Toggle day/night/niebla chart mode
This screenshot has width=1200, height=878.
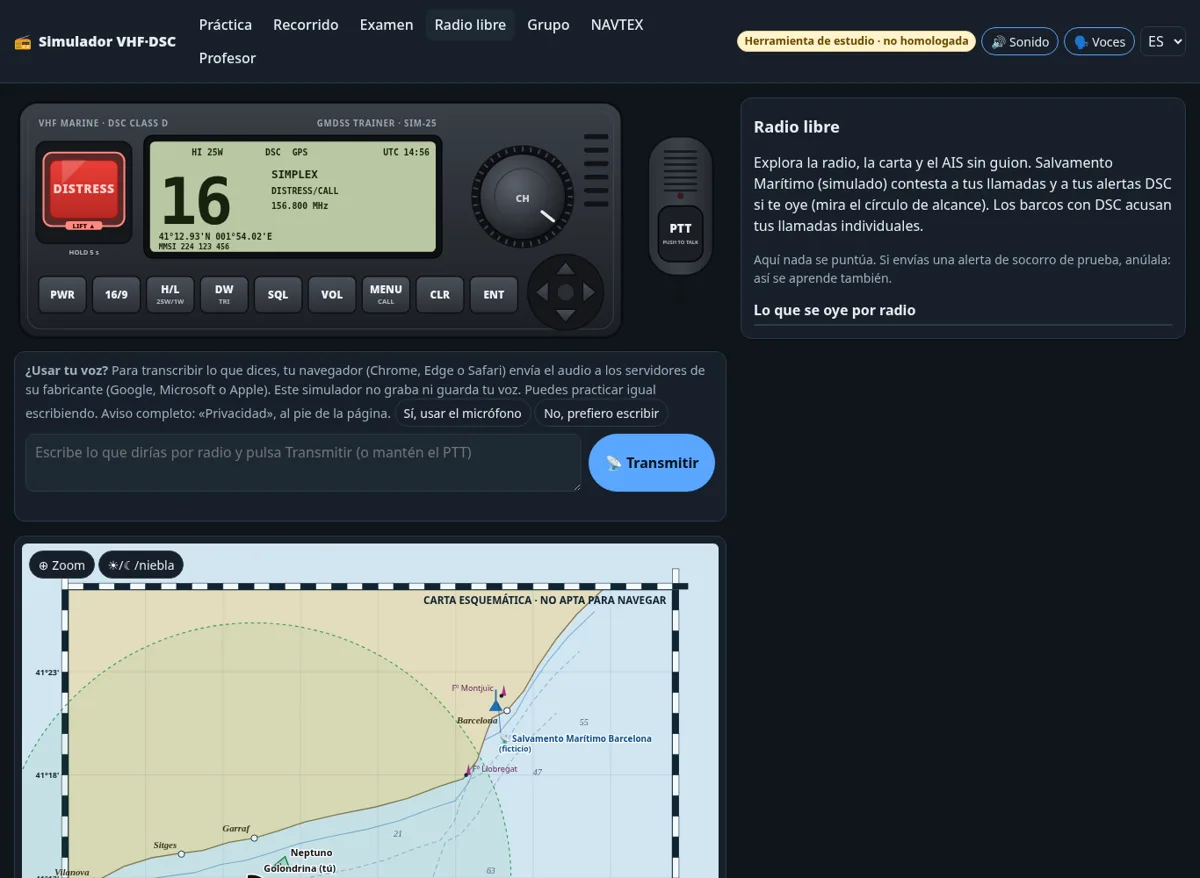click(141, 565)
